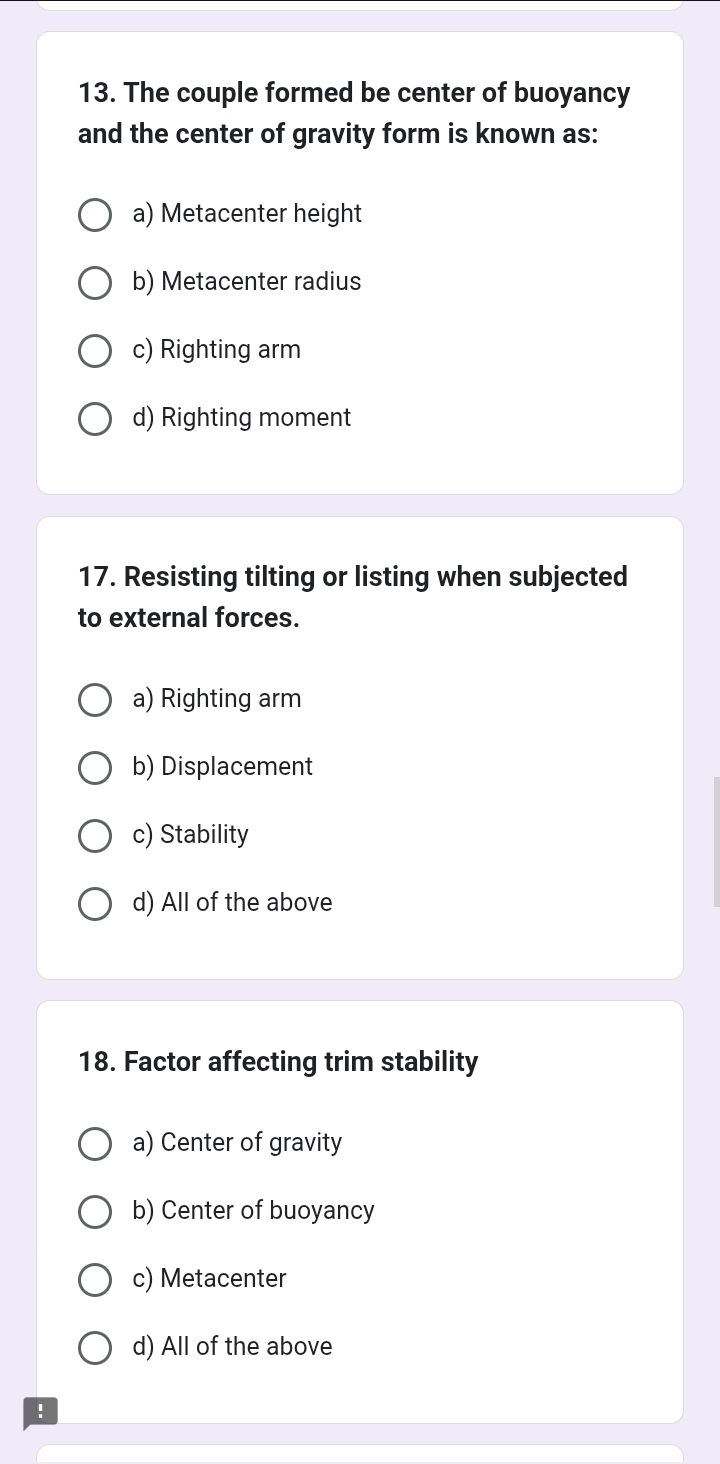The image size is (720, 1464).
Task: Click the 'Factor affecting trim stability' heading
Action: click(x=278, y=1062)
